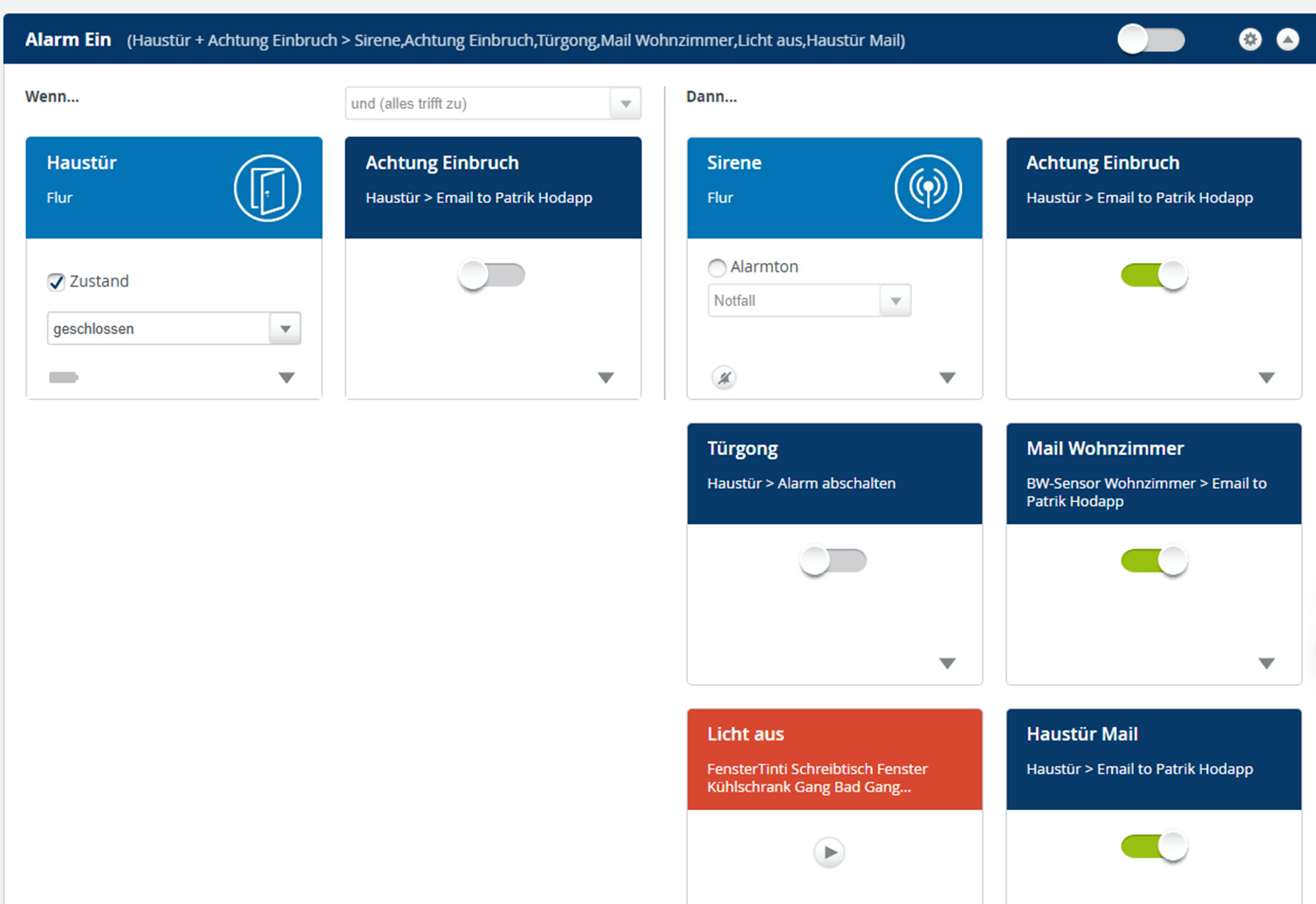
Task: Click the Licht aus red card header
Action: 834,759
